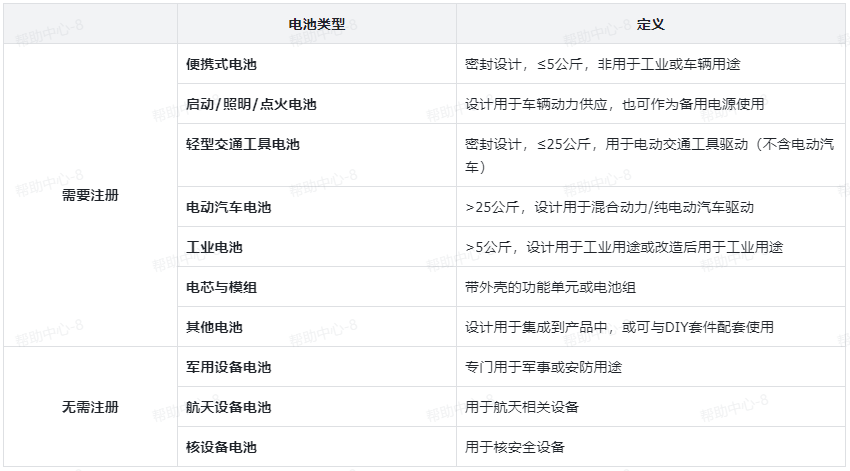The image size is (850, 471).
Task: Click the 启动/照明/点火电池 cell
Action: 317,104
